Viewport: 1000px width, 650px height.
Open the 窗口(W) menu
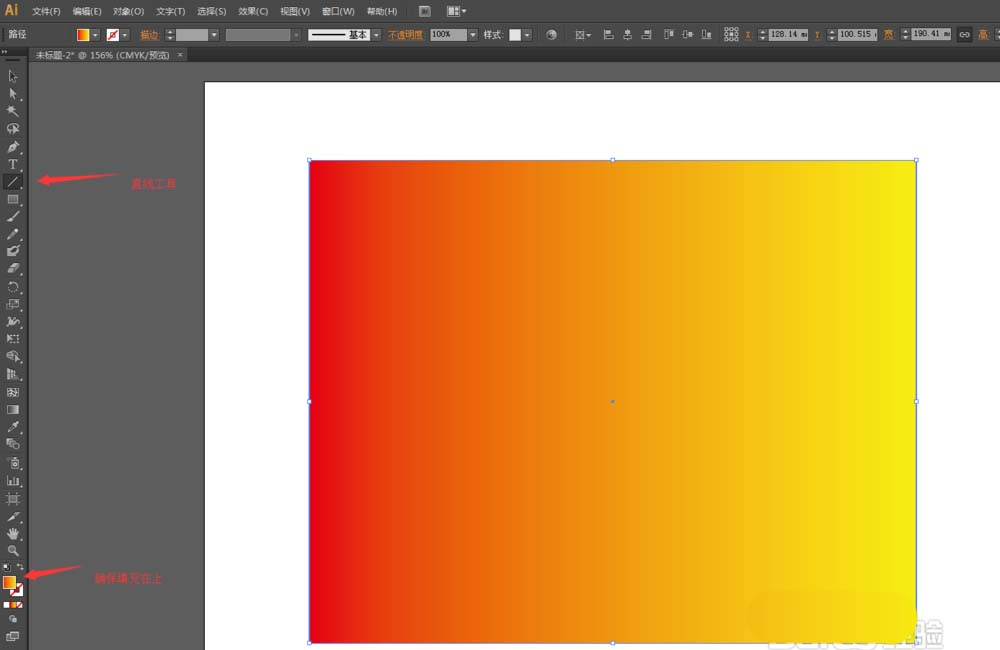pos(338,11)
